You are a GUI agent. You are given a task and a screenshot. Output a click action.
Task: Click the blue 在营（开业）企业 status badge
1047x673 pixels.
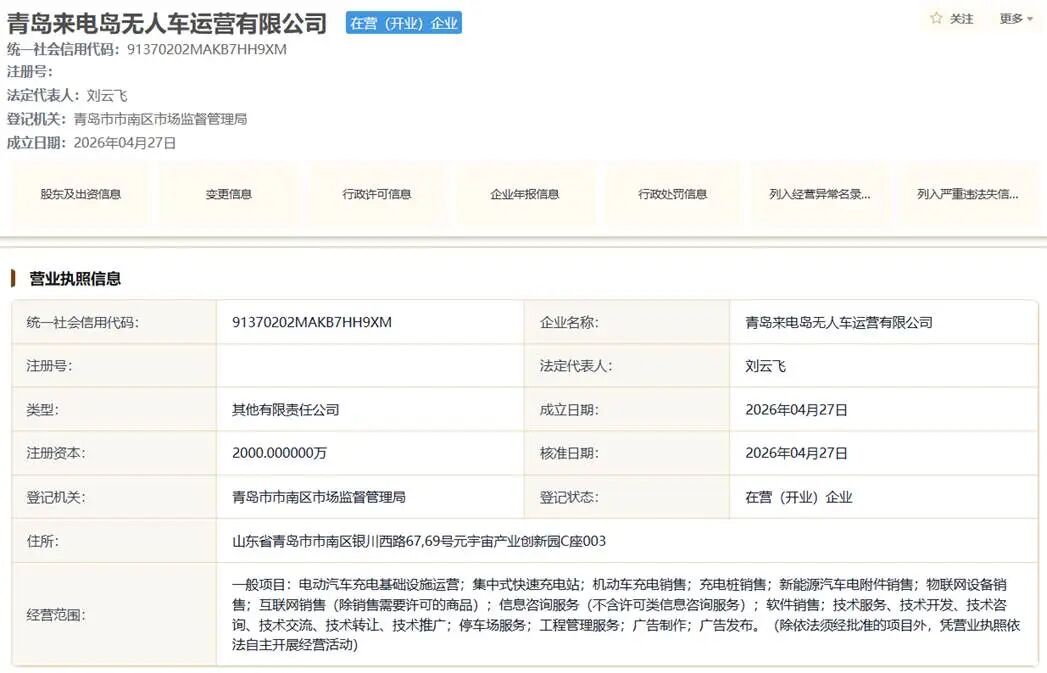tap(404, 23)
